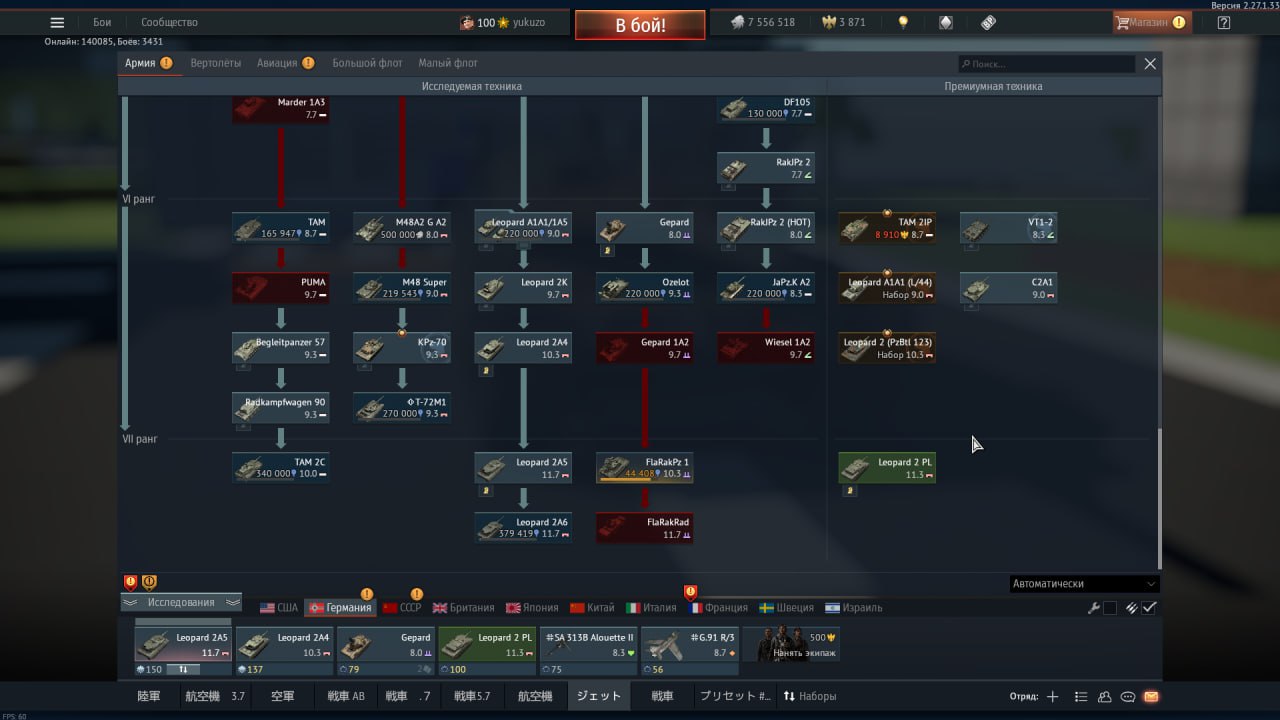1280x720 pixels.
Task: Switch to the Малый флот tab
Action: point(448,63)
